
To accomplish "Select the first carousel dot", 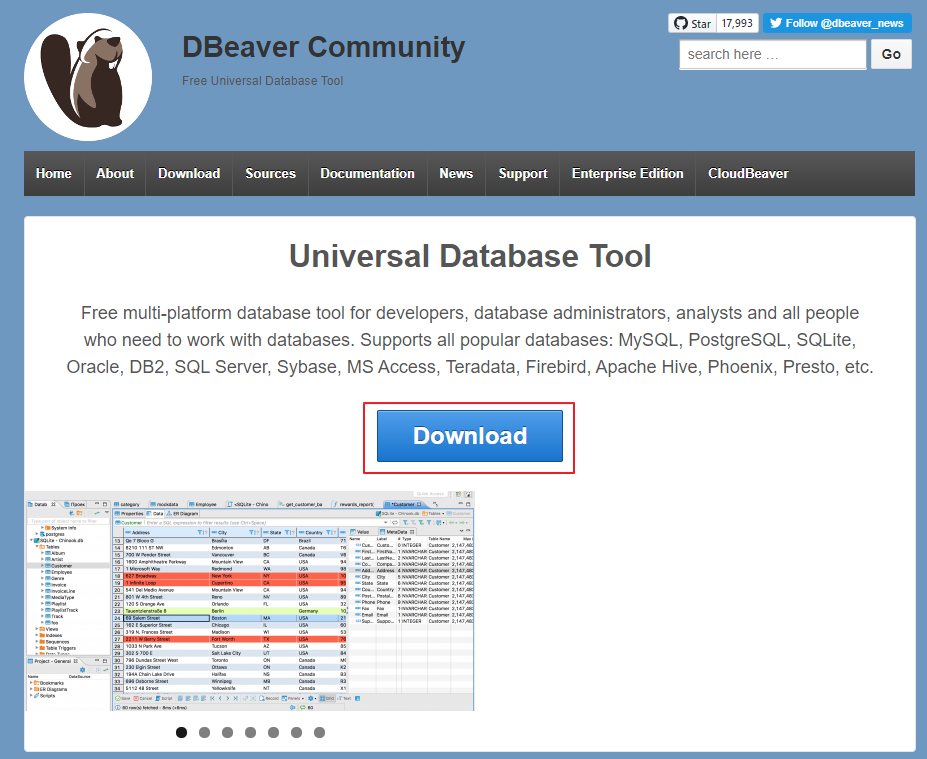I will pos(181,732).
